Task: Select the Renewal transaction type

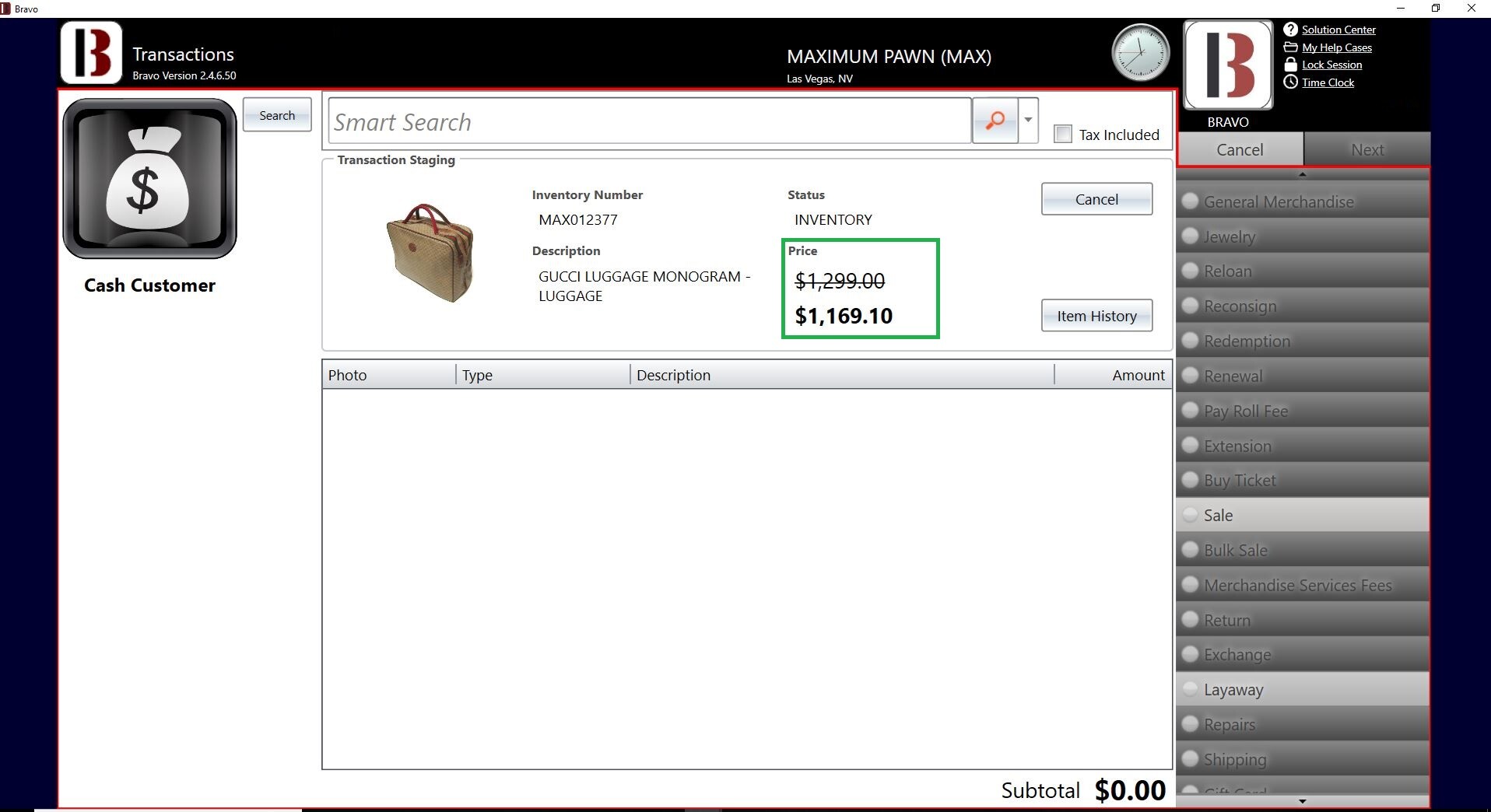Action: (x=1303, y=376)
